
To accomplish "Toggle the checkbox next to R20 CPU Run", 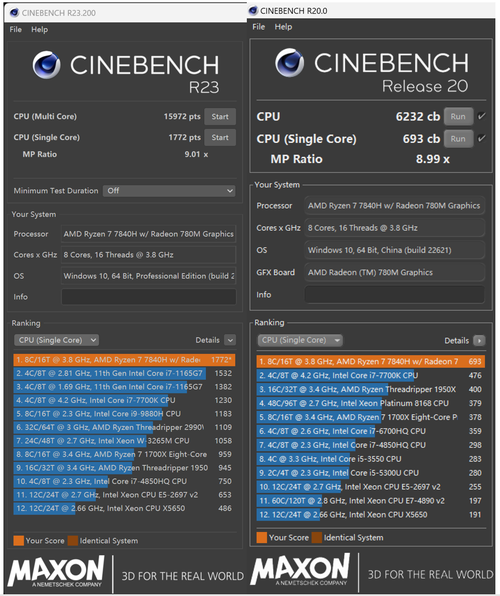I will tap(481, 116).
